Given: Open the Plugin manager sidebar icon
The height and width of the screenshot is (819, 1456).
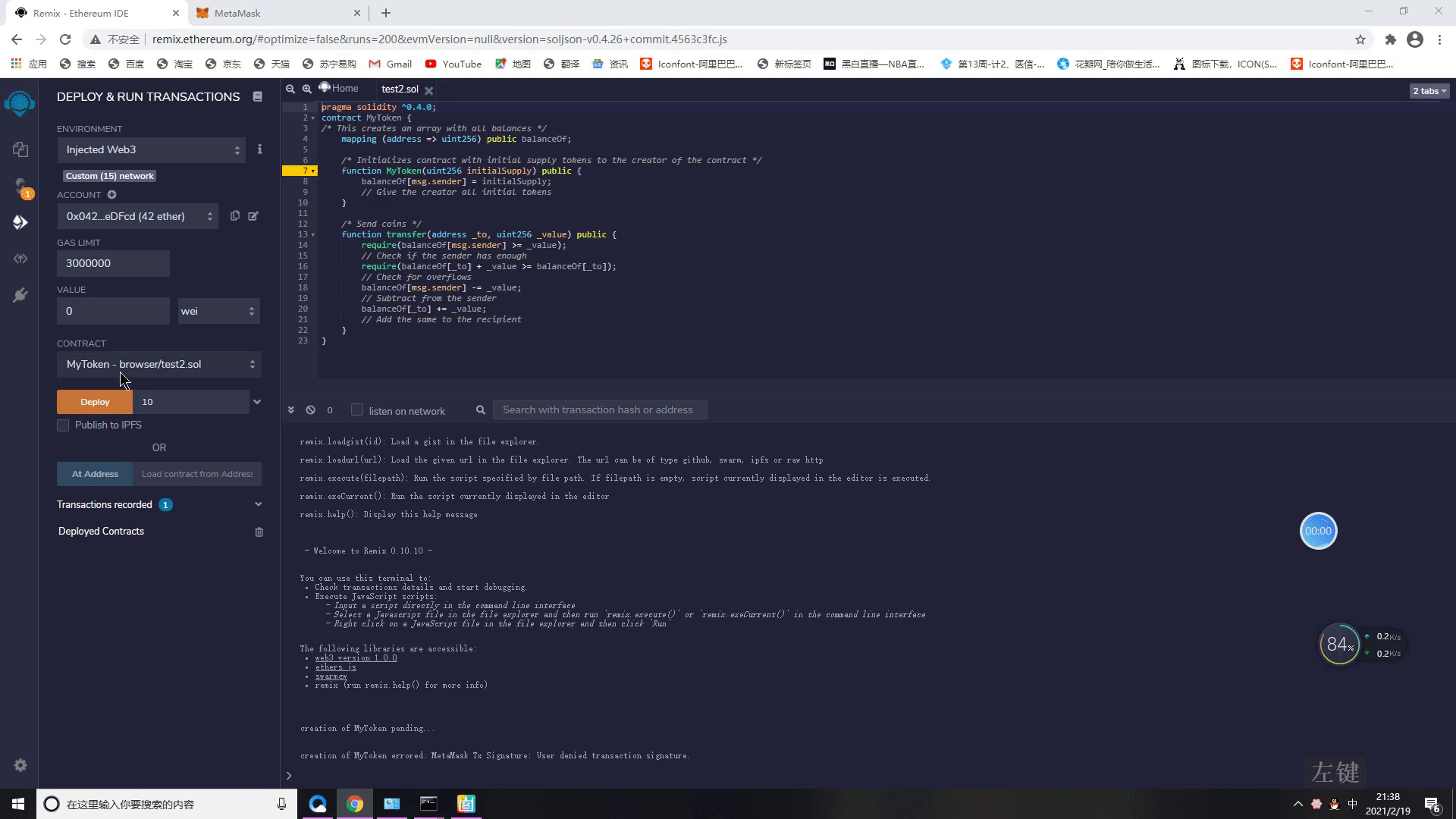Looking at the screenshot, I should 20,295.
